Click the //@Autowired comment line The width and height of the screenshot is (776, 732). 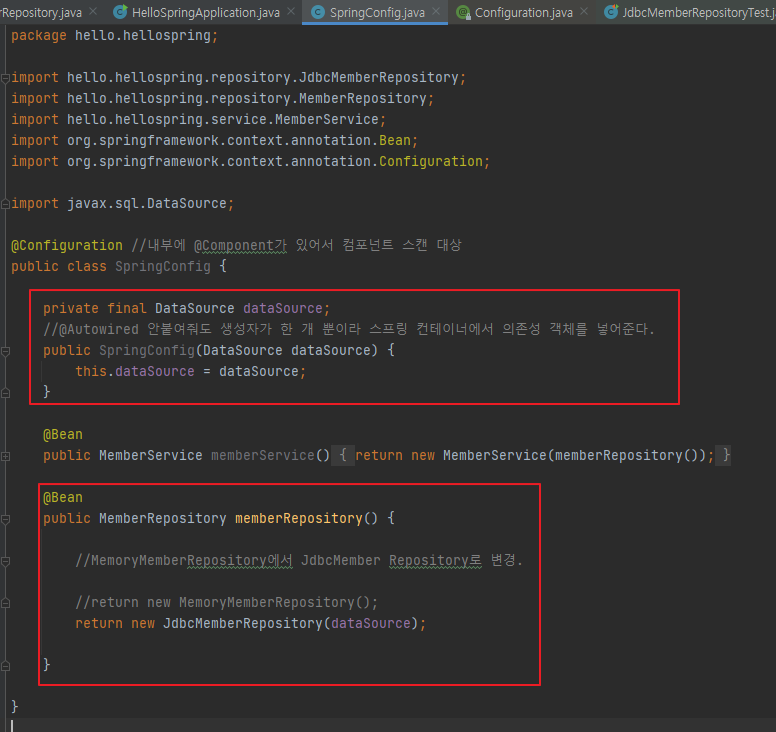pos(349,329)
